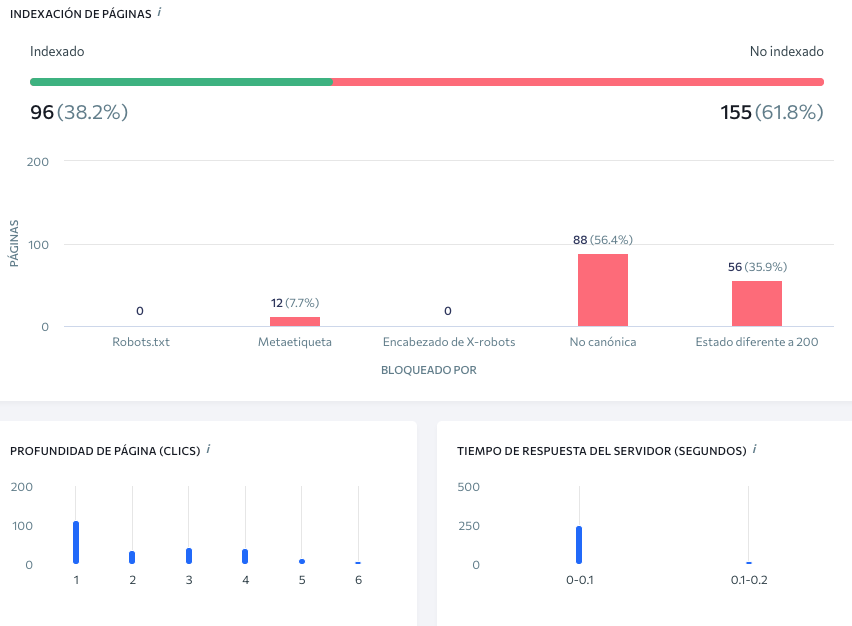852x626 pixels.
Task: Select the Metaetiqueta red bar
Action: (x=295, y=322)
